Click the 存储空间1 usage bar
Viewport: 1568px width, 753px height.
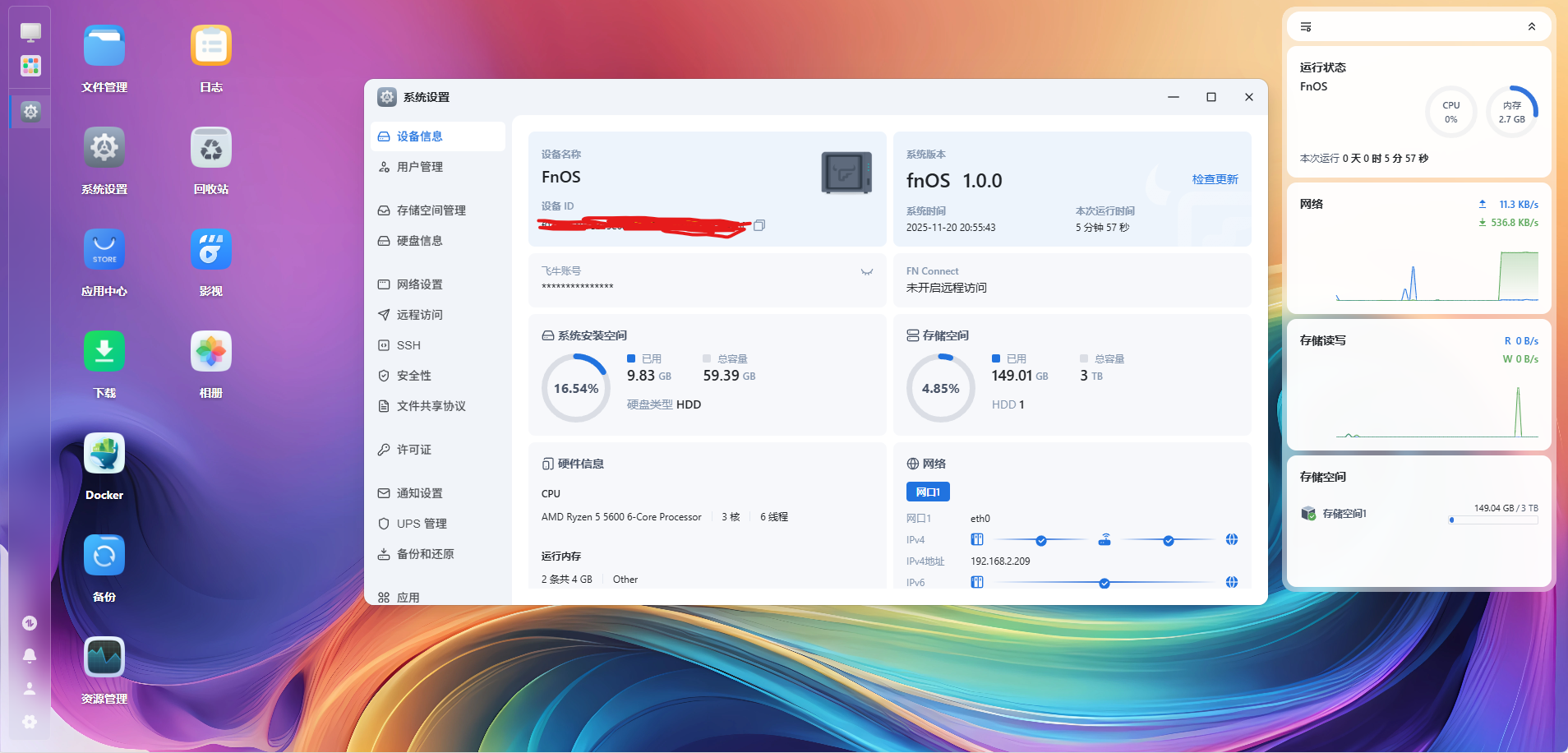pyautogui.click(x=1492, y=520)
